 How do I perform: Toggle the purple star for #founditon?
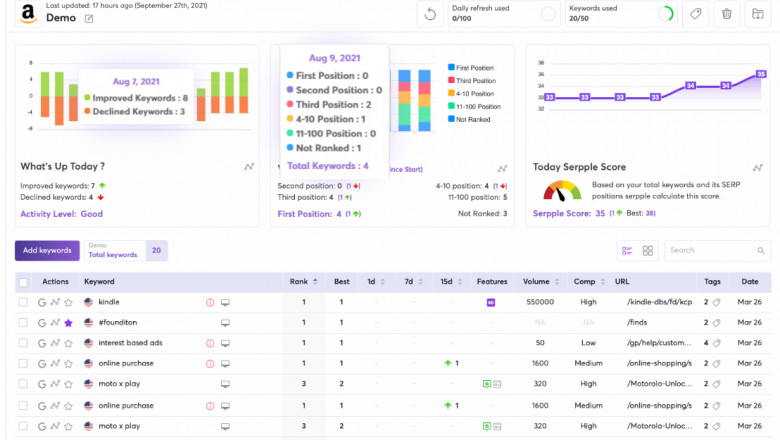pyautogui.click(x=68, y=323)
